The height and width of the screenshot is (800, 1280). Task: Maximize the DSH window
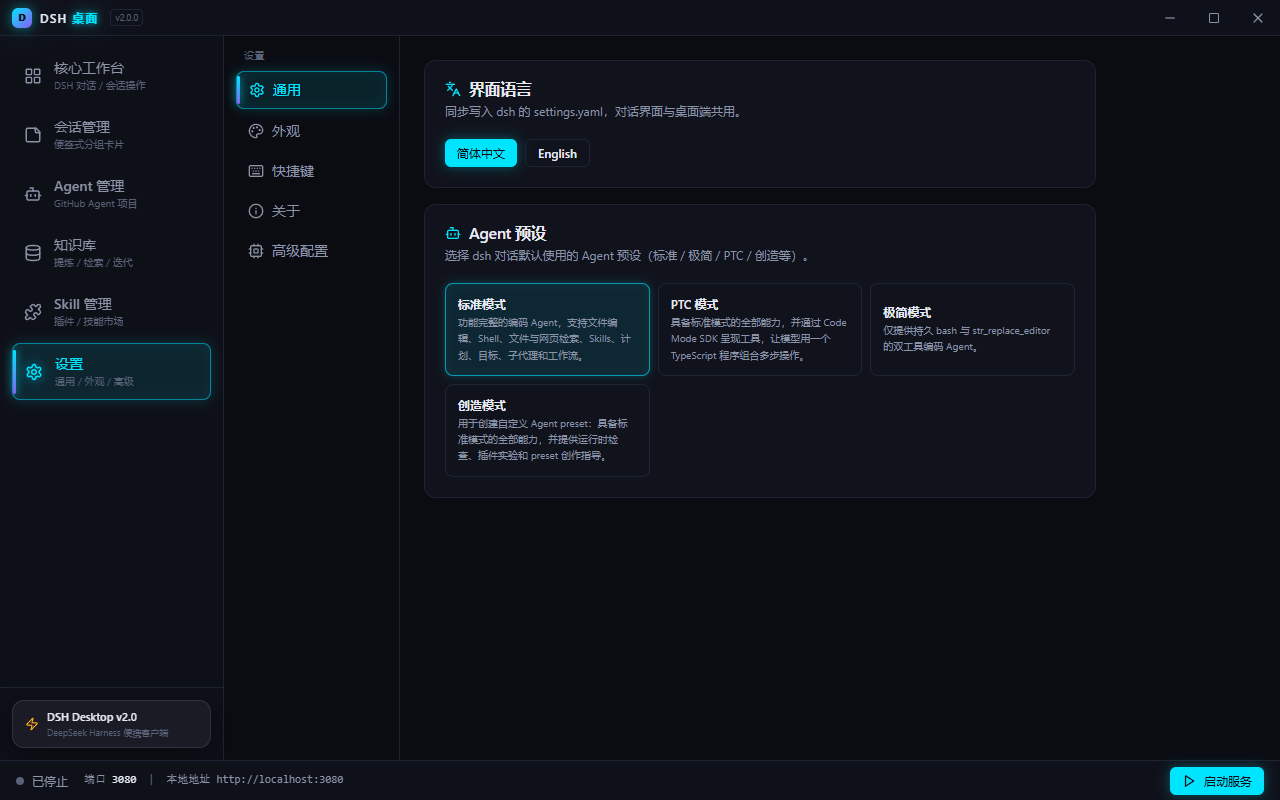pos(1214,18)
